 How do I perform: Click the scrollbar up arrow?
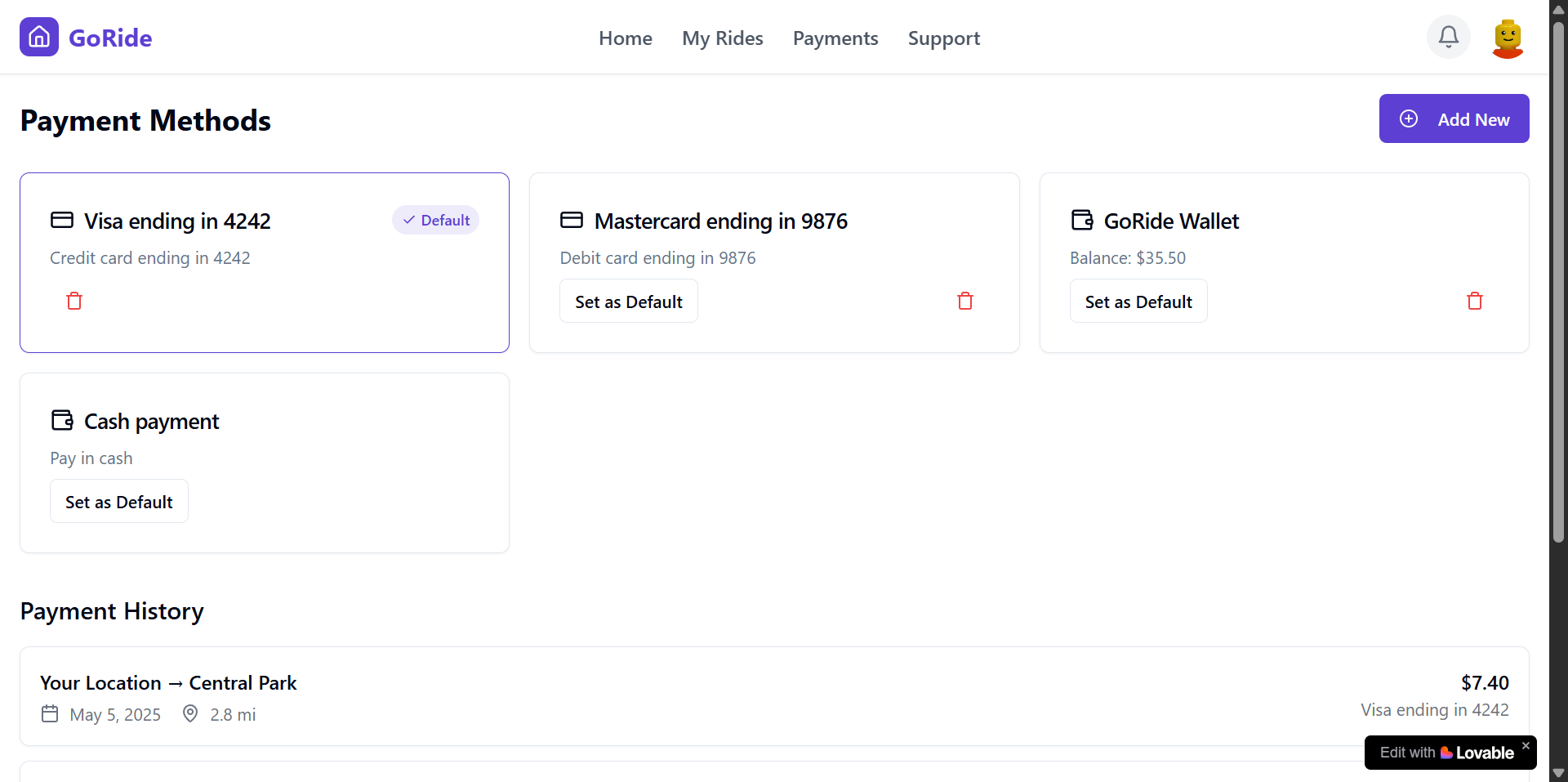pyautogui.click(x=1558, y=9)
